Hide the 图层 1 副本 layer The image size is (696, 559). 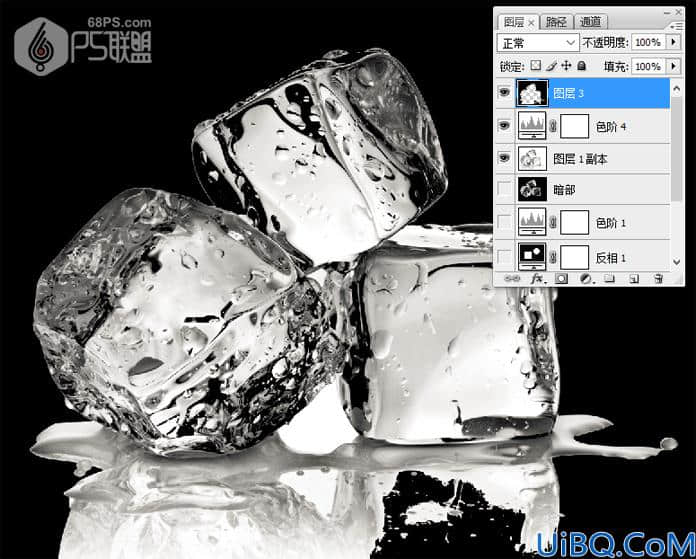(x=504, y=158)
